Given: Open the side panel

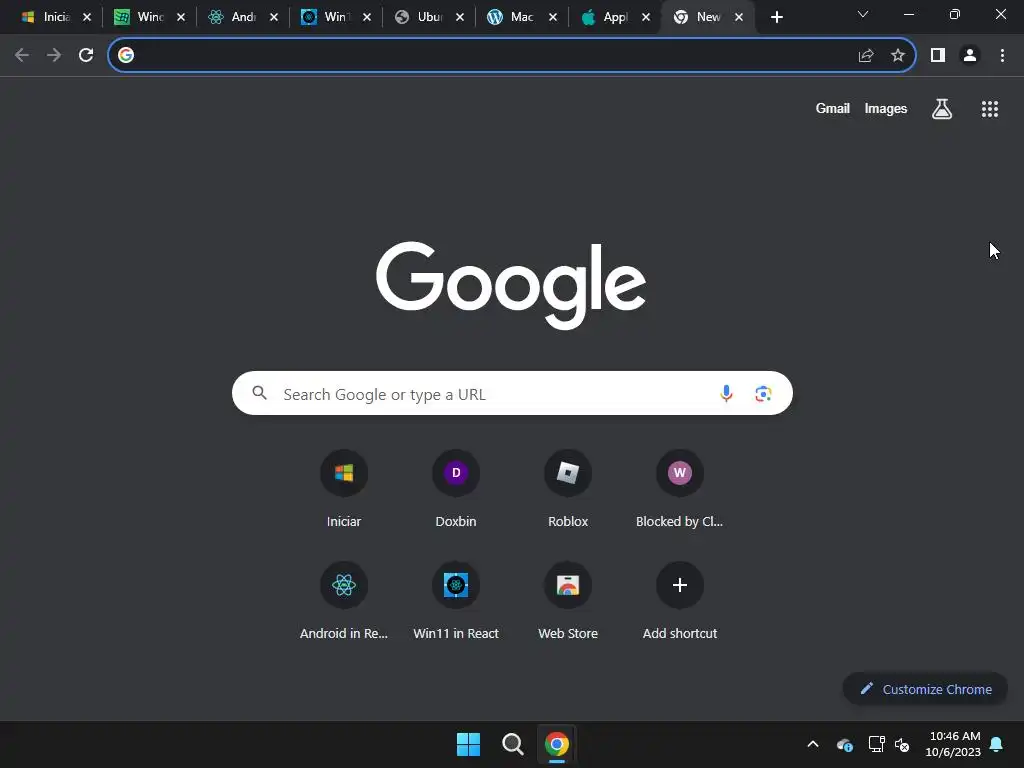Looking at the screenshot, I should tap(938, 56).
